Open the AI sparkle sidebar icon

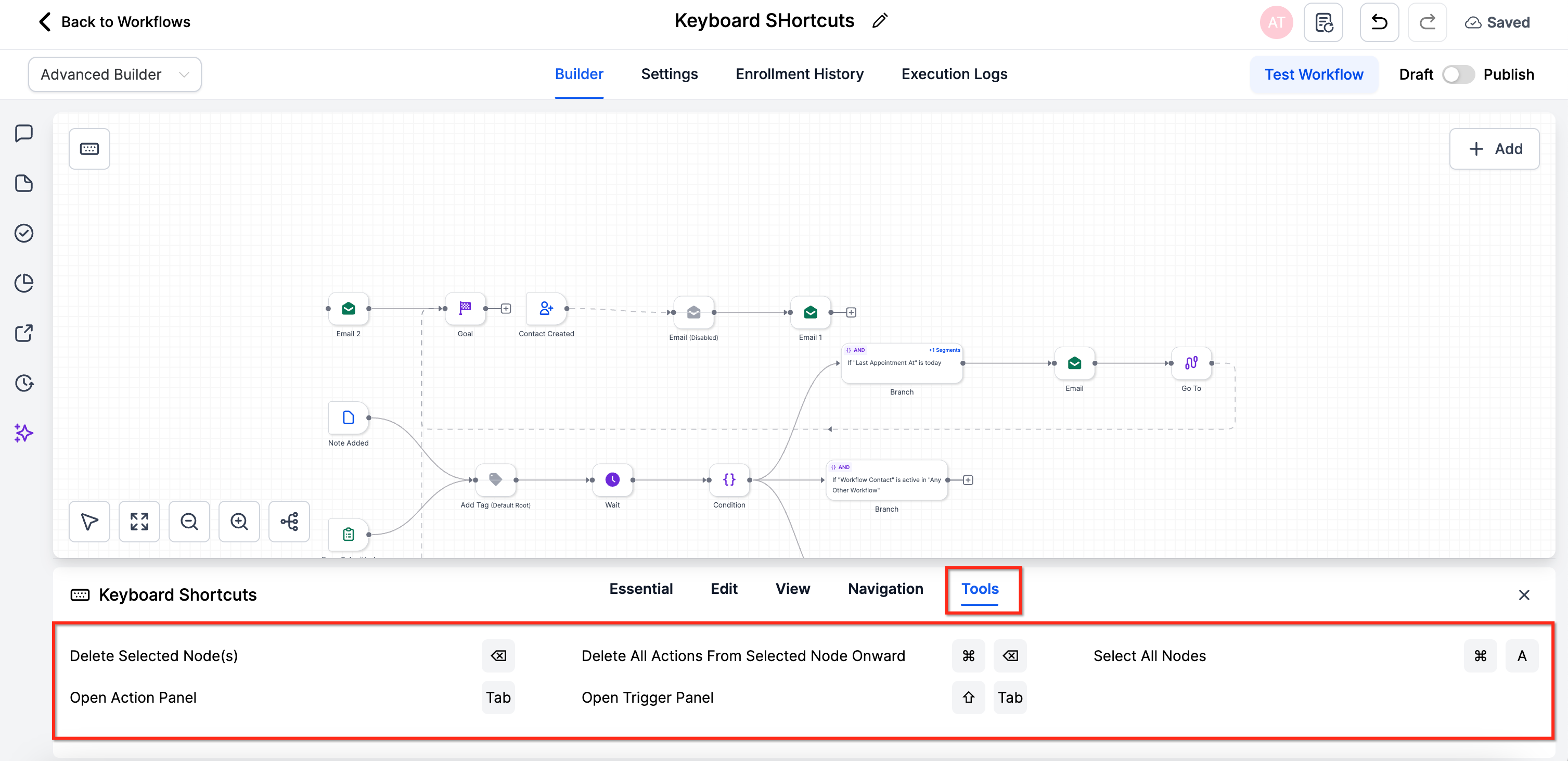pos(24,433)
